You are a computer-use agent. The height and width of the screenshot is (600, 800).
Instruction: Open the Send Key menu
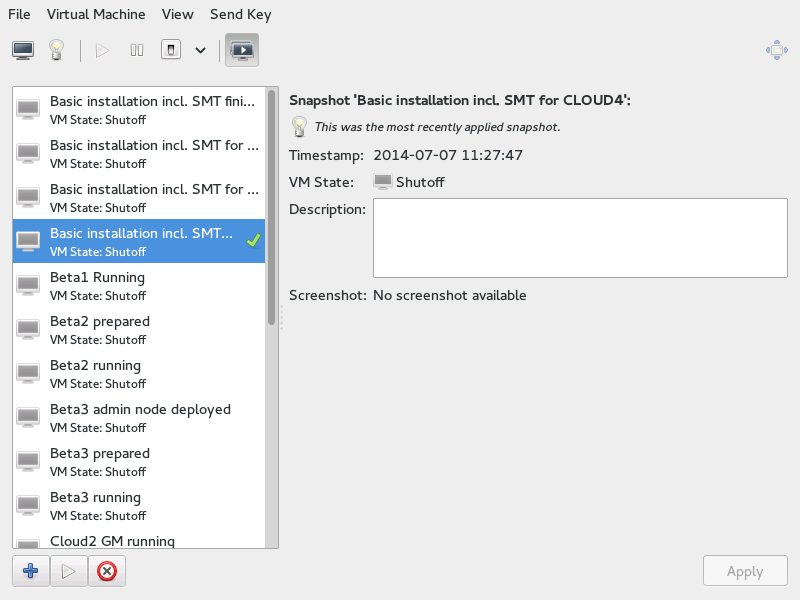click(240, 14)
